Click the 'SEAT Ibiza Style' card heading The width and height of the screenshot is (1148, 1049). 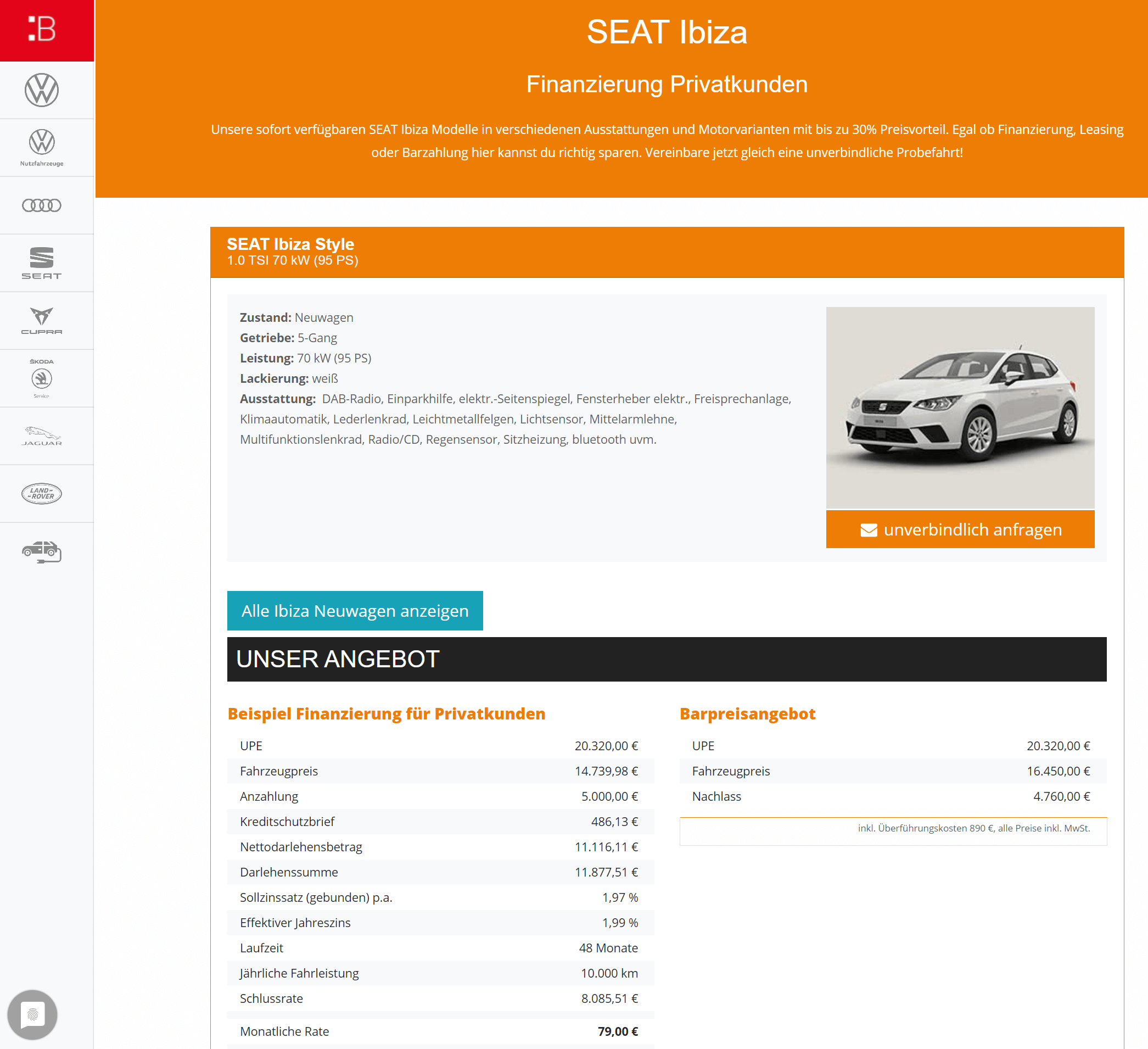point(290,244)
